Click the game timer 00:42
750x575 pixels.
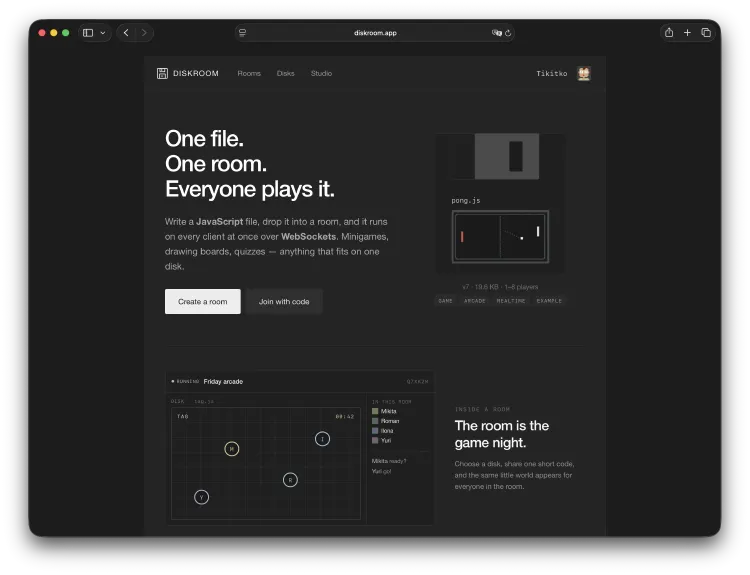pos(345,417)
